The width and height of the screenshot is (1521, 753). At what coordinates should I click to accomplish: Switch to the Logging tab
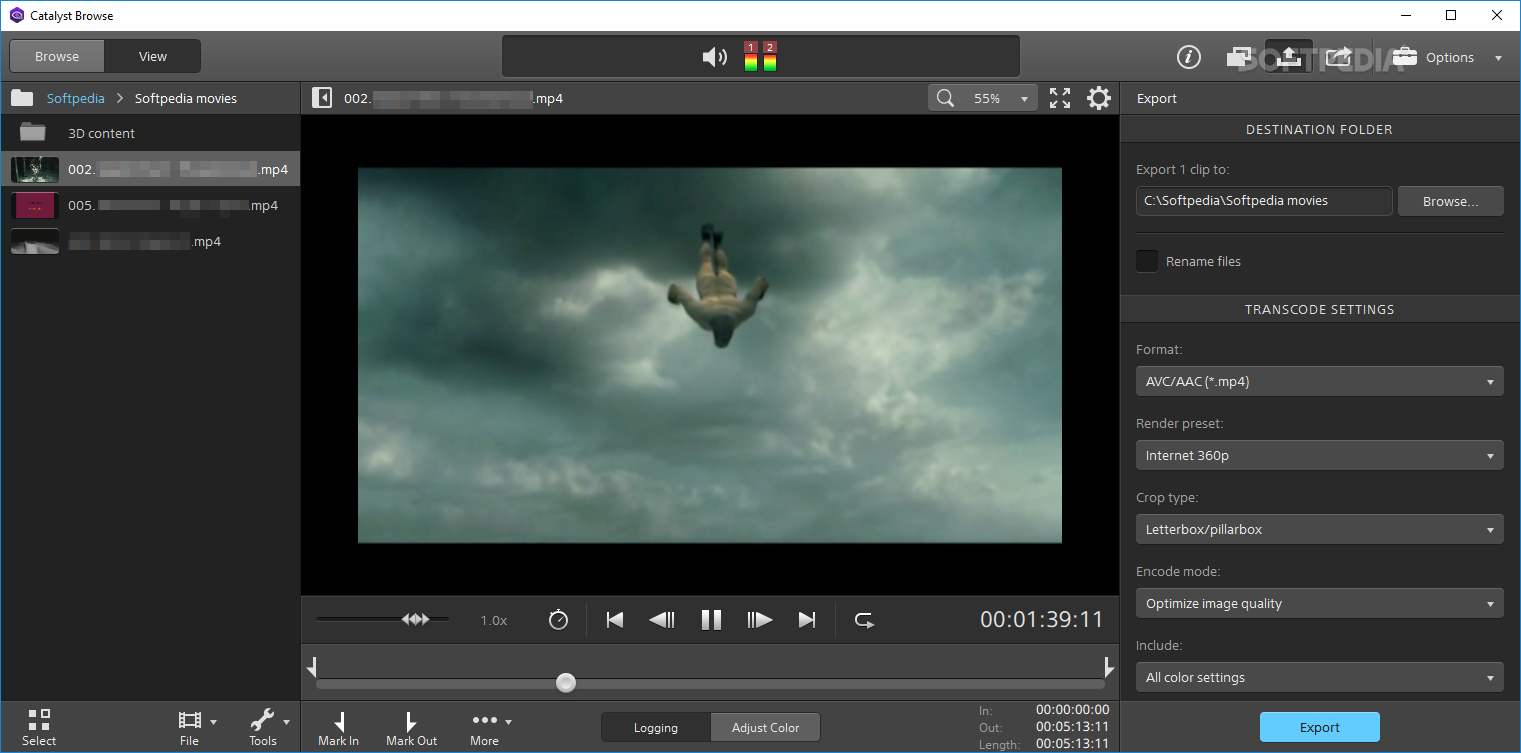[656, 727]
